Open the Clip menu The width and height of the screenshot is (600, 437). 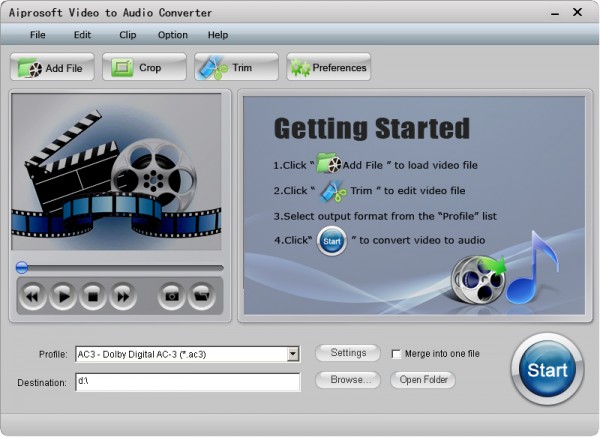point(127,35)
